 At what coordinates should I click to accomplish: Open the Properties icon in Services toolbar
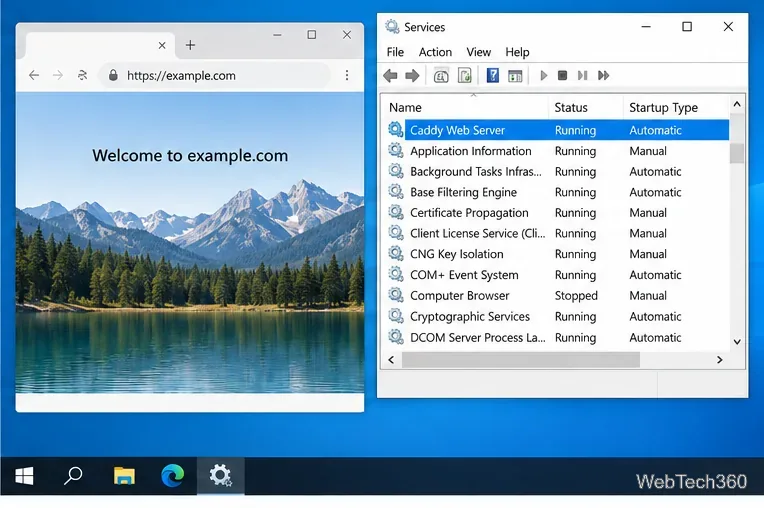click(x=441, y=75)
